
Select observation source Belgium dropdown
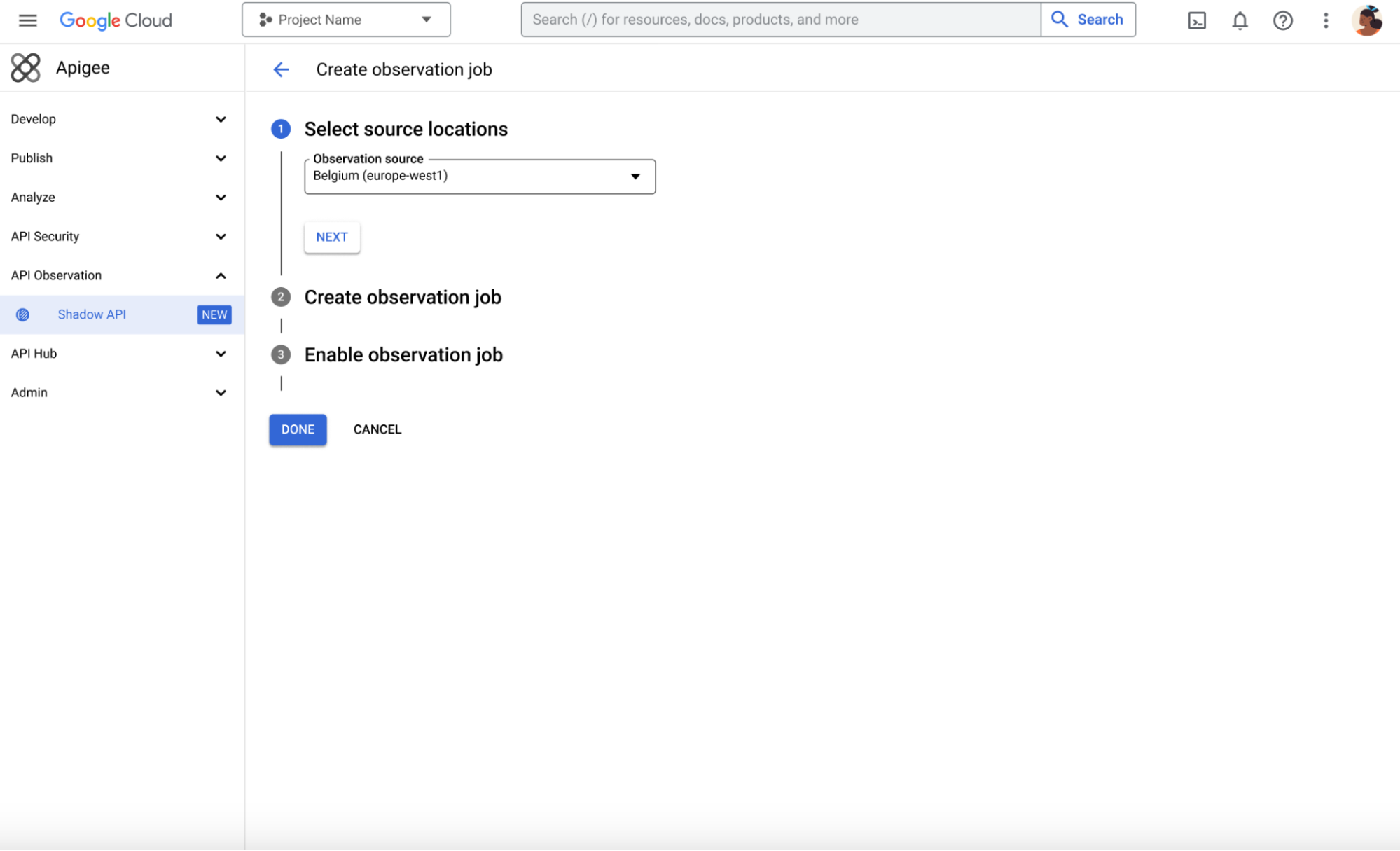click(479, 175)
